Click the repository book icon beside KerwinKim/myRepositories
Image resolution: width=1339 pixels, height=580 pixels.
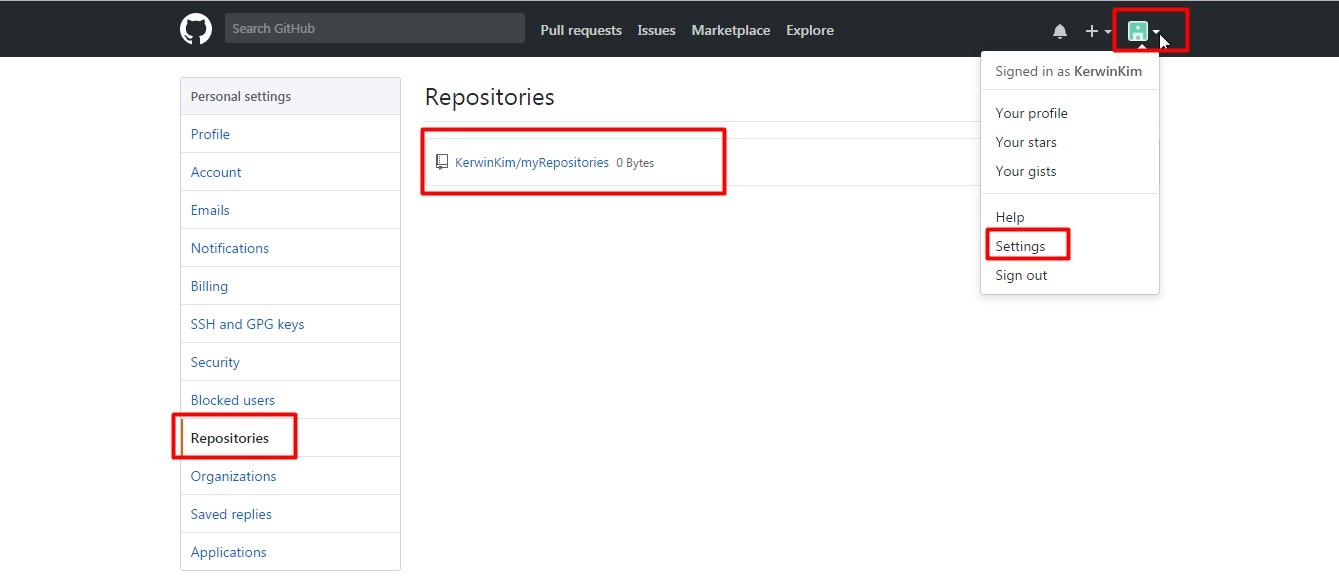click(x=442, y=162)
